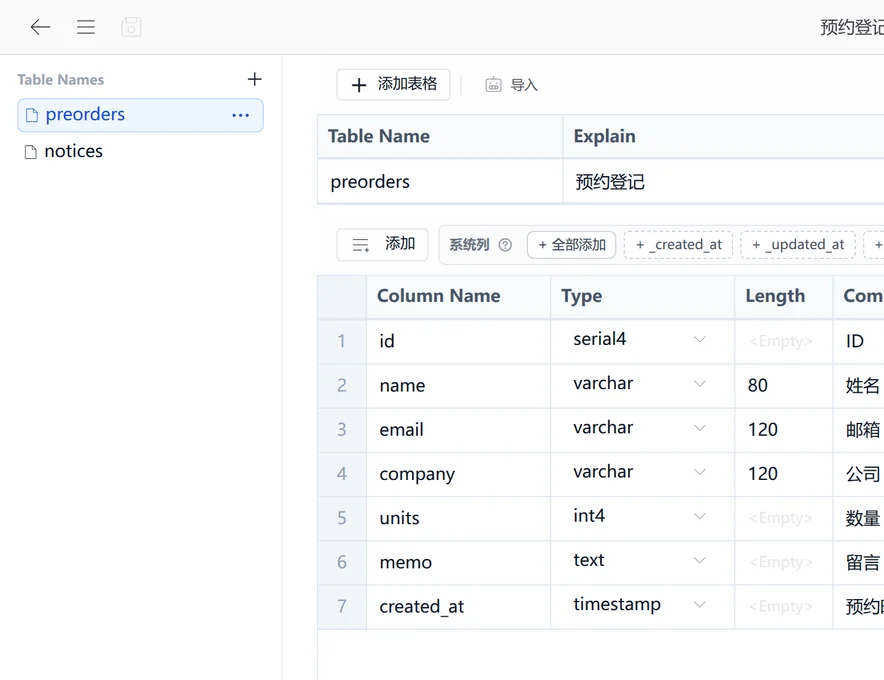The width and height of the screenshot is (884, 680).
Task: Click the created_at row empty length field
Action: point(784,606)
